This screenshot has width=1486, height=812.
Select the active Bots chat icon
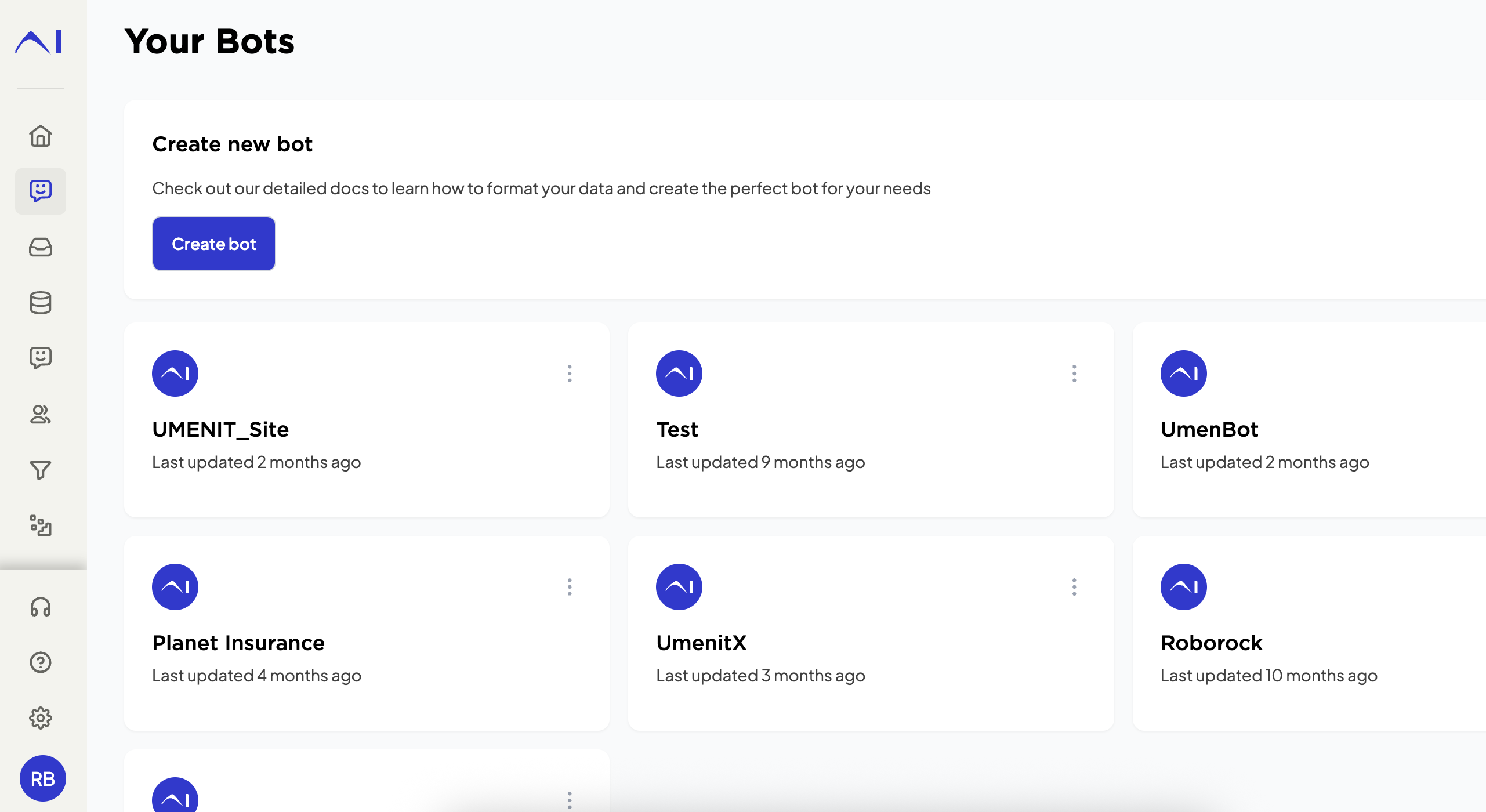tap(41, 191)
